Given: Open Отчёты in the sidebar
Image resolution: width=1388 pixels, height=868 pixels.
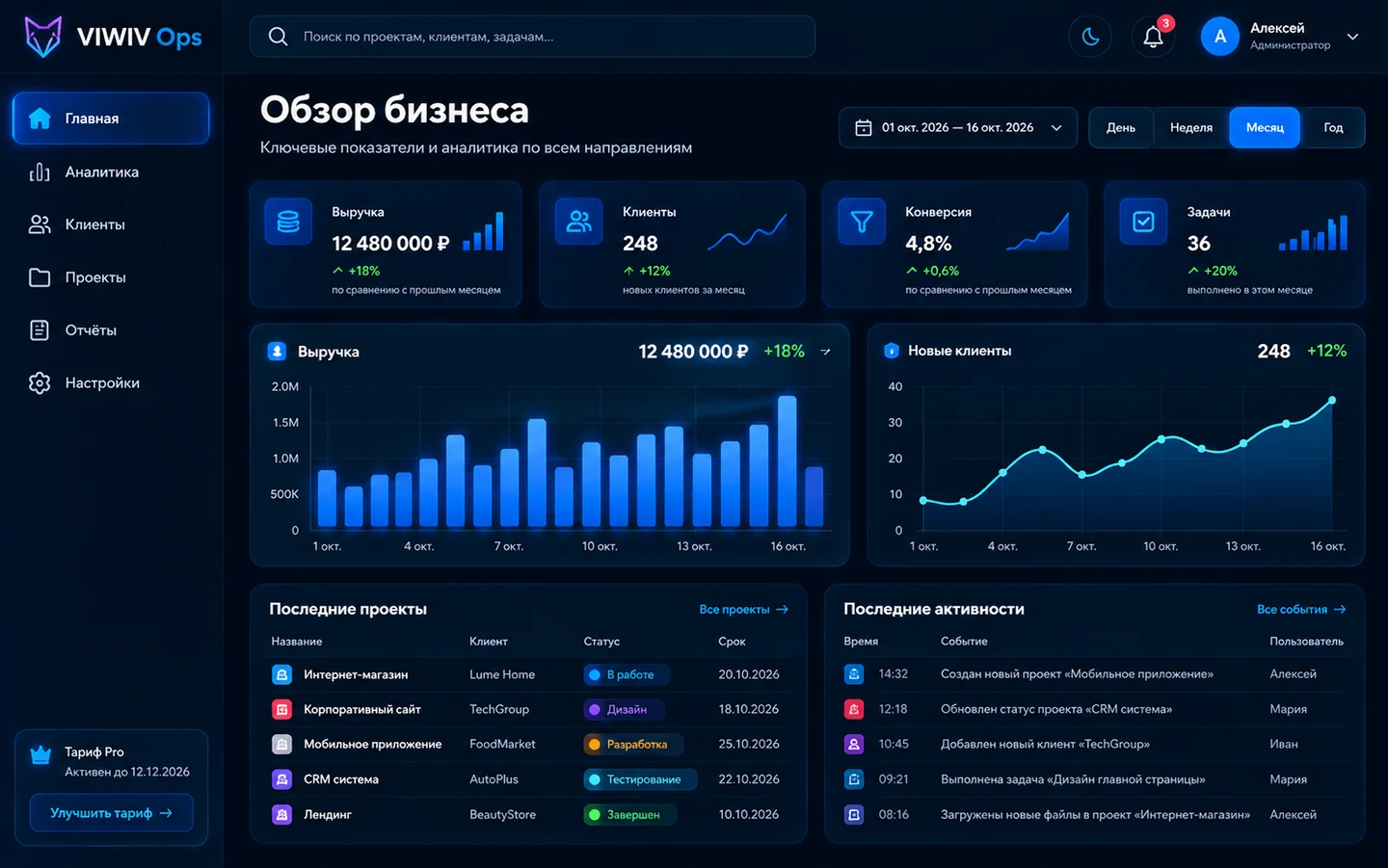Looking at the screenshot, I should [x=111, y=330].
